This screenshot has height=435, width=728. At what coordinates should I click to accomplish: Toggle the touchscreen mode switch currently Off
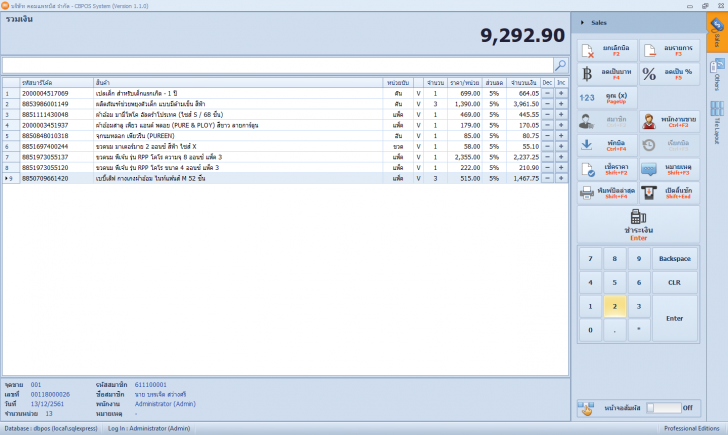coord(664,408)
